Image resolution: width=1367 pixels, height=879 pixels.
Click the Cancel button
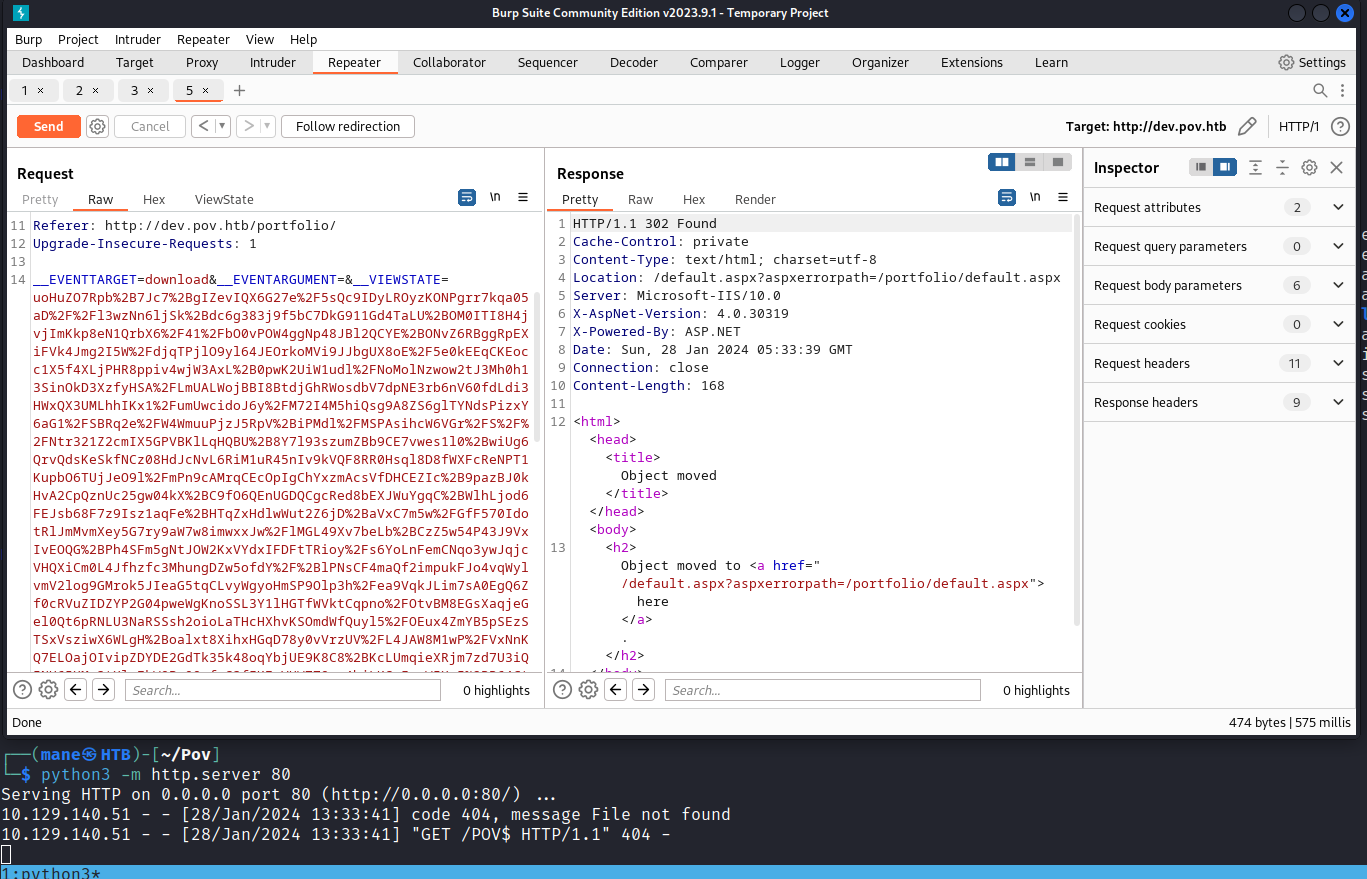click(x=150, y=127)
